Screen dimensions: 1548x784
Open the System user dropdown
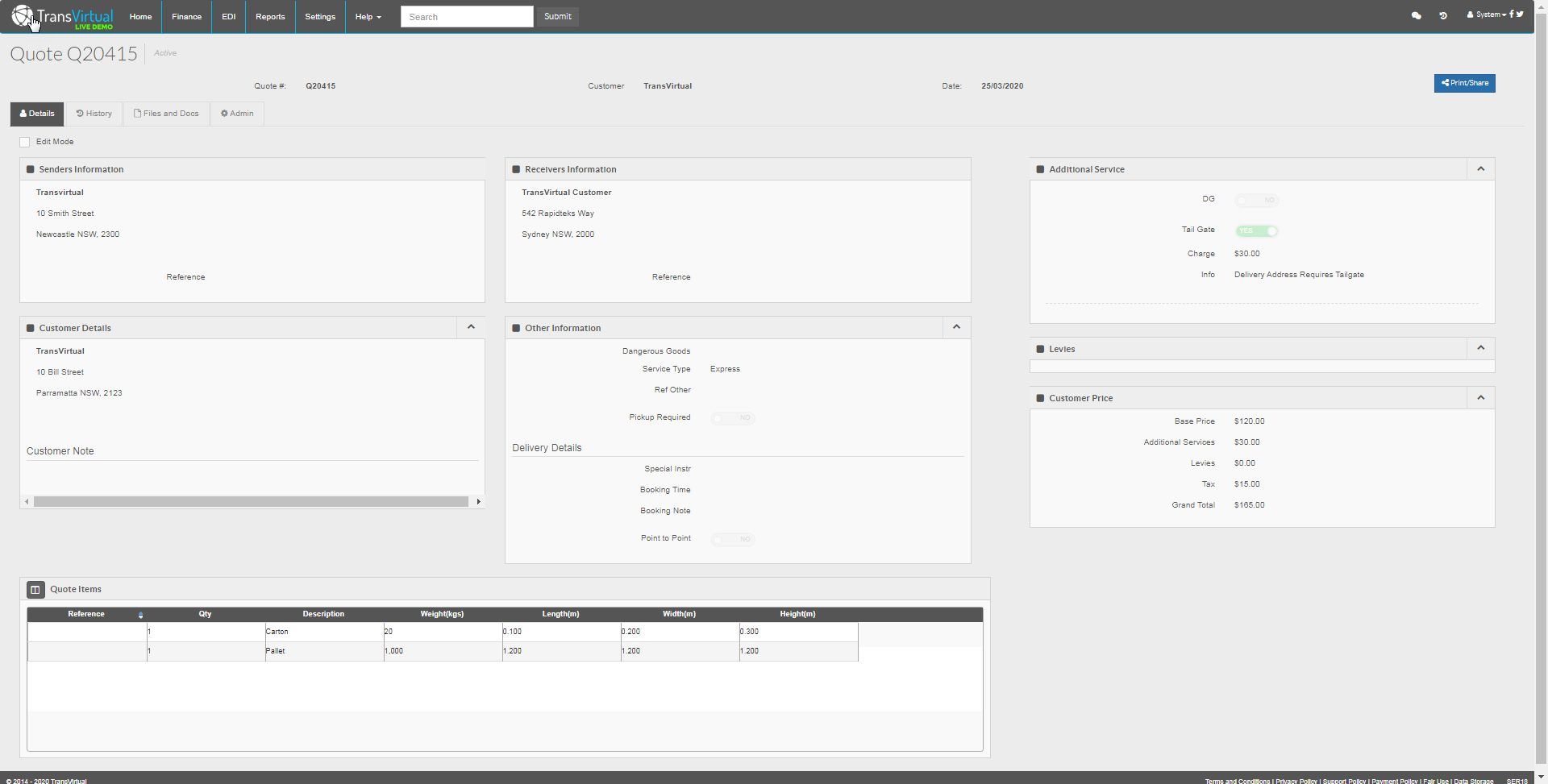pos(1487,15)
